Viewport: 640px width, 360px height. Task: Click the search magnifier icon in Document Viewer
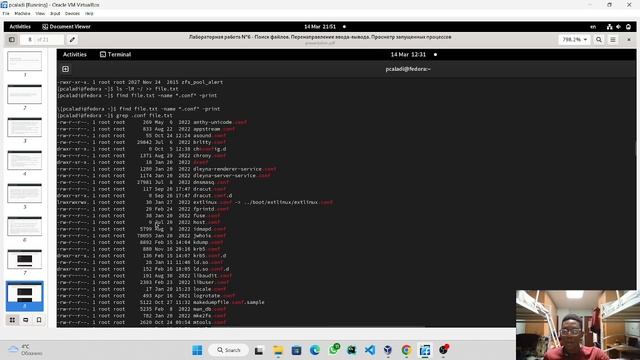(x=599, y=40)
